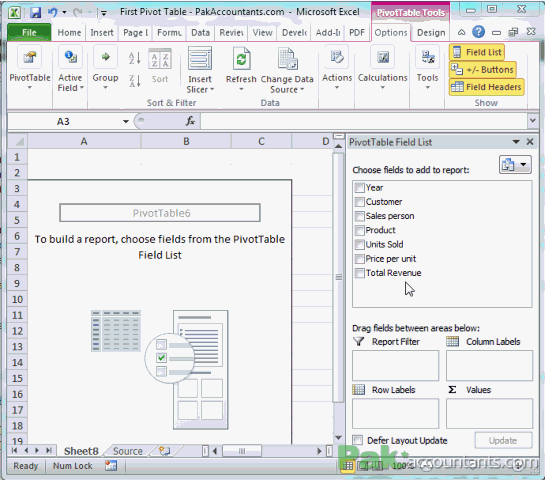Open the File tab
This screenshot has width=545, height=480.
[x=29, y=33]
